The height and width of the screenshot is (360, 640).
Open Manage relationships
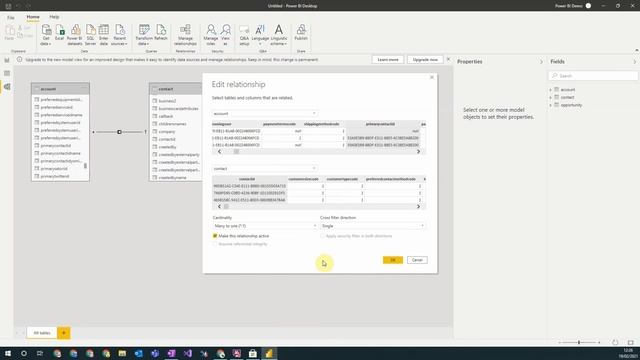(185, 35)
